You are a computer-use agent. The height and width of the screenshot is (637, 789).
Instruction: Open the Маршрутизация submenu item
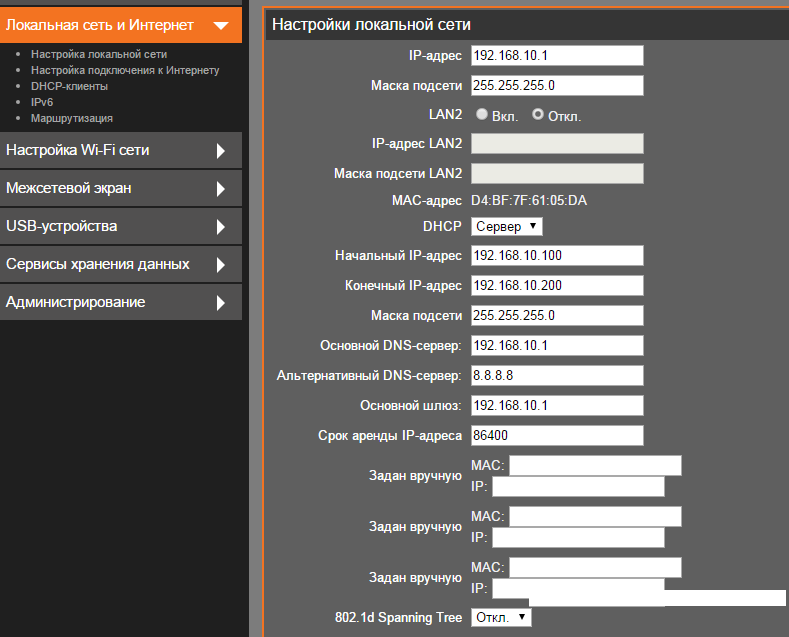(72, 118)
